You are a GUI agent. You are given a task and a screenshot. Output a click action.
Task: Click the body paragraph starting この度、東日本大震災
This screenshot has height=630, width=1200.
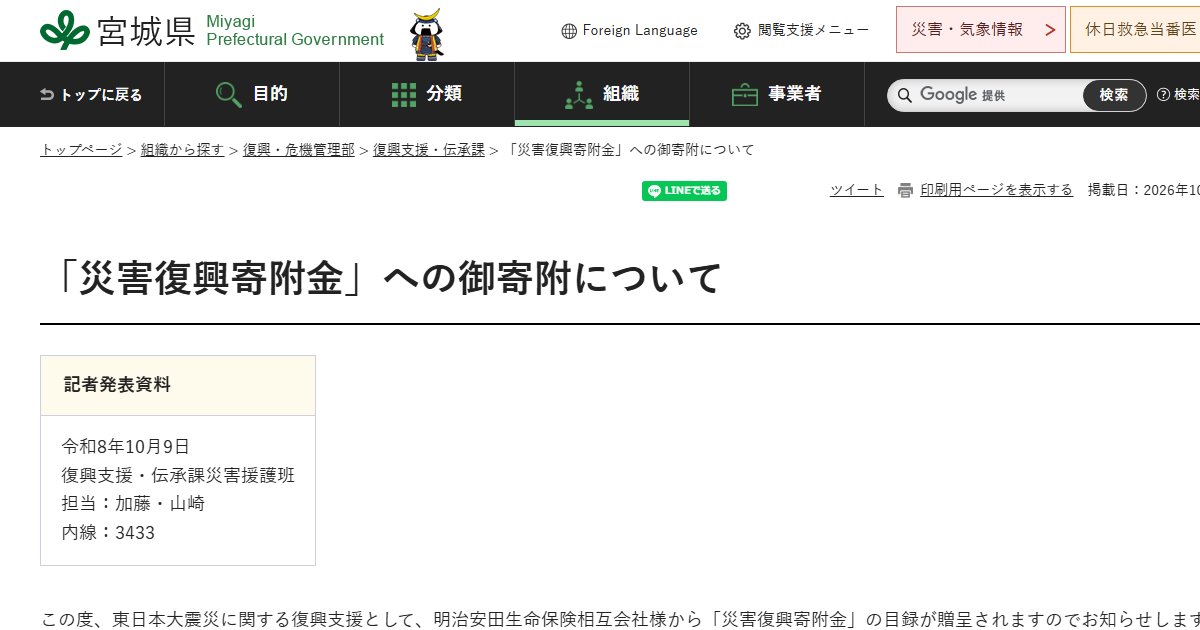(620, 620)
